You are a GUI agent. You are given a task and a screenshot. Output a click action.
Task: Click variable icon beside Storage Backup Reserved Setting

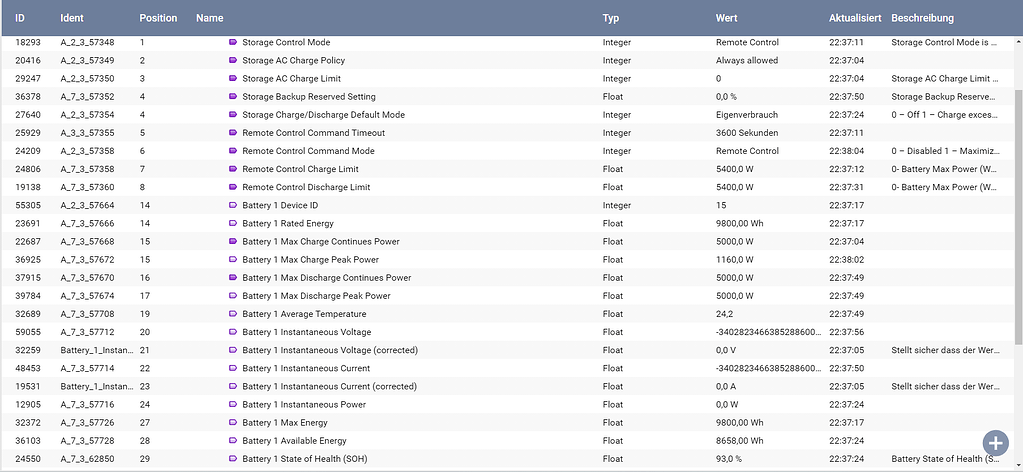coord(233,97)
